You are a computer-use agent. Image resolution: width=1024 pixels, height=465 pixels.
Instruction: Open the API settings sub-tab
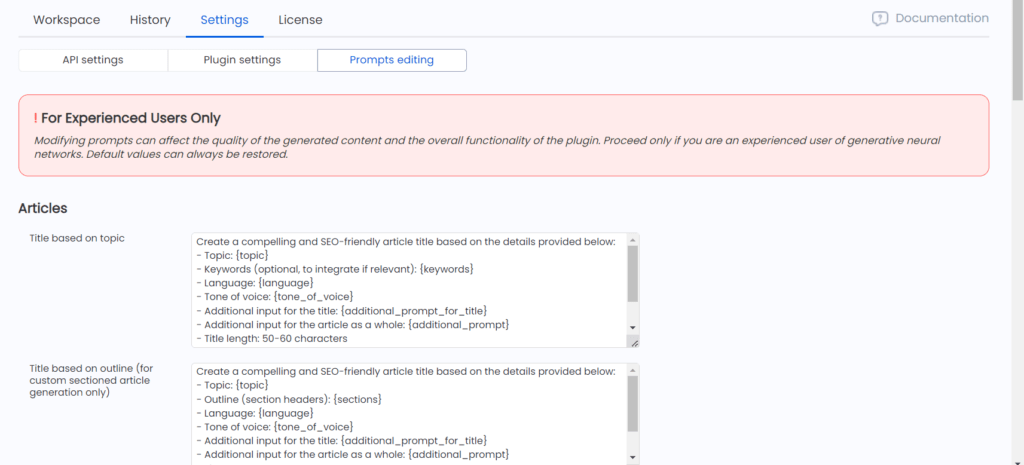[x=93, y=60]
